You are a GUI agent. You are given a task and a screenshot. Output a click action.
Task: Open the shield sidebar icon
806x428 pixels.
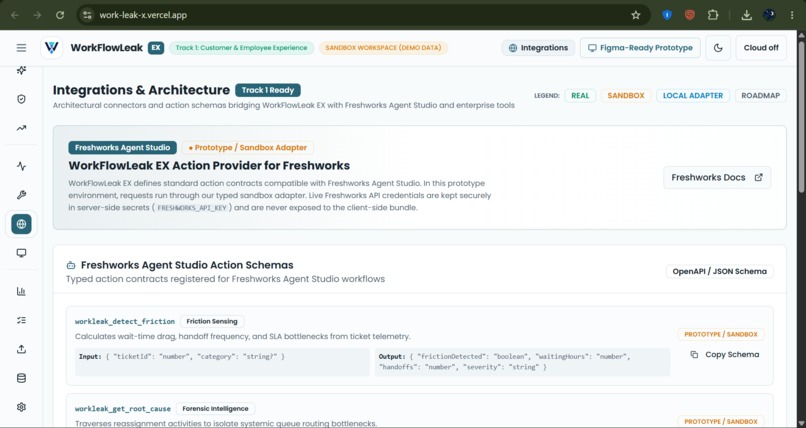(x=21, y=99)
